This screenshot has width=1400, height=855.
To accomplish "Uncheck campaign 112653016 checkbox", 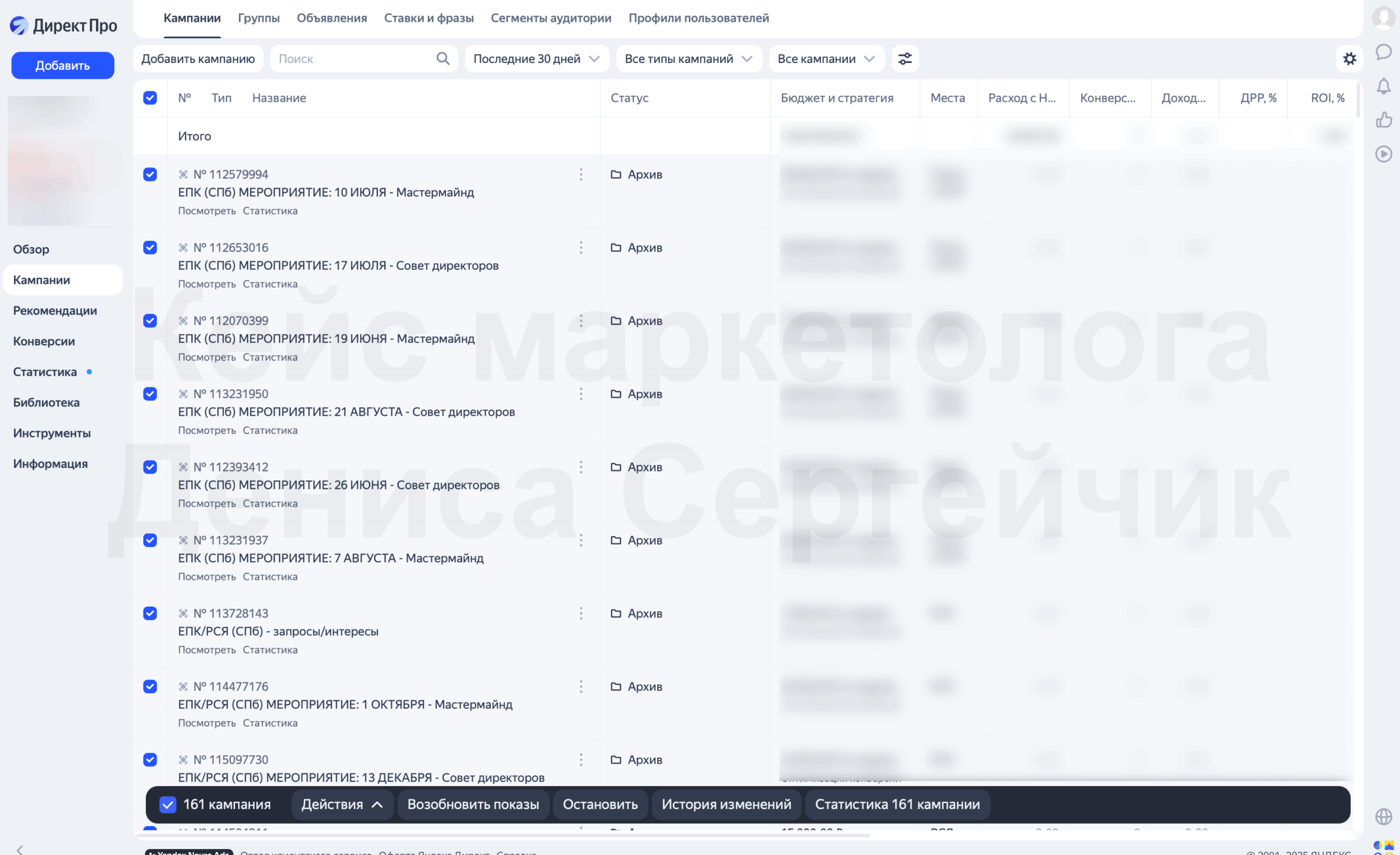I will click(150, 248).
